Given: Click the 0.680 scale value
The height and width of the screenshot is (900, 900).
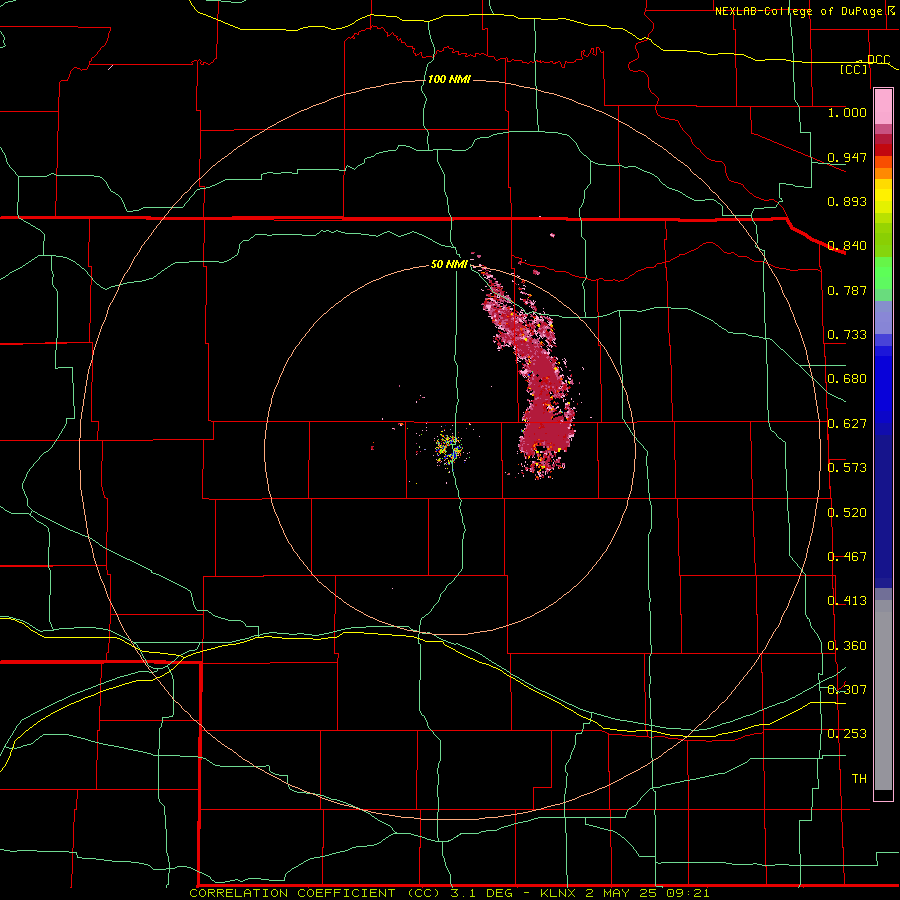Looking at the screenshot, I should 847,379.
